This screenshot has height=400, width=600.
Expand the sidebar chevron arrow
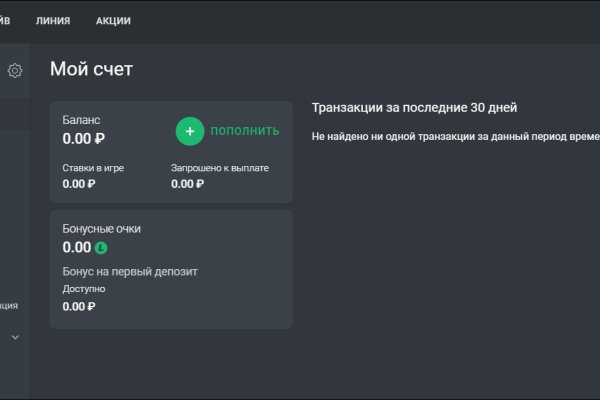(x=15, y=338)
